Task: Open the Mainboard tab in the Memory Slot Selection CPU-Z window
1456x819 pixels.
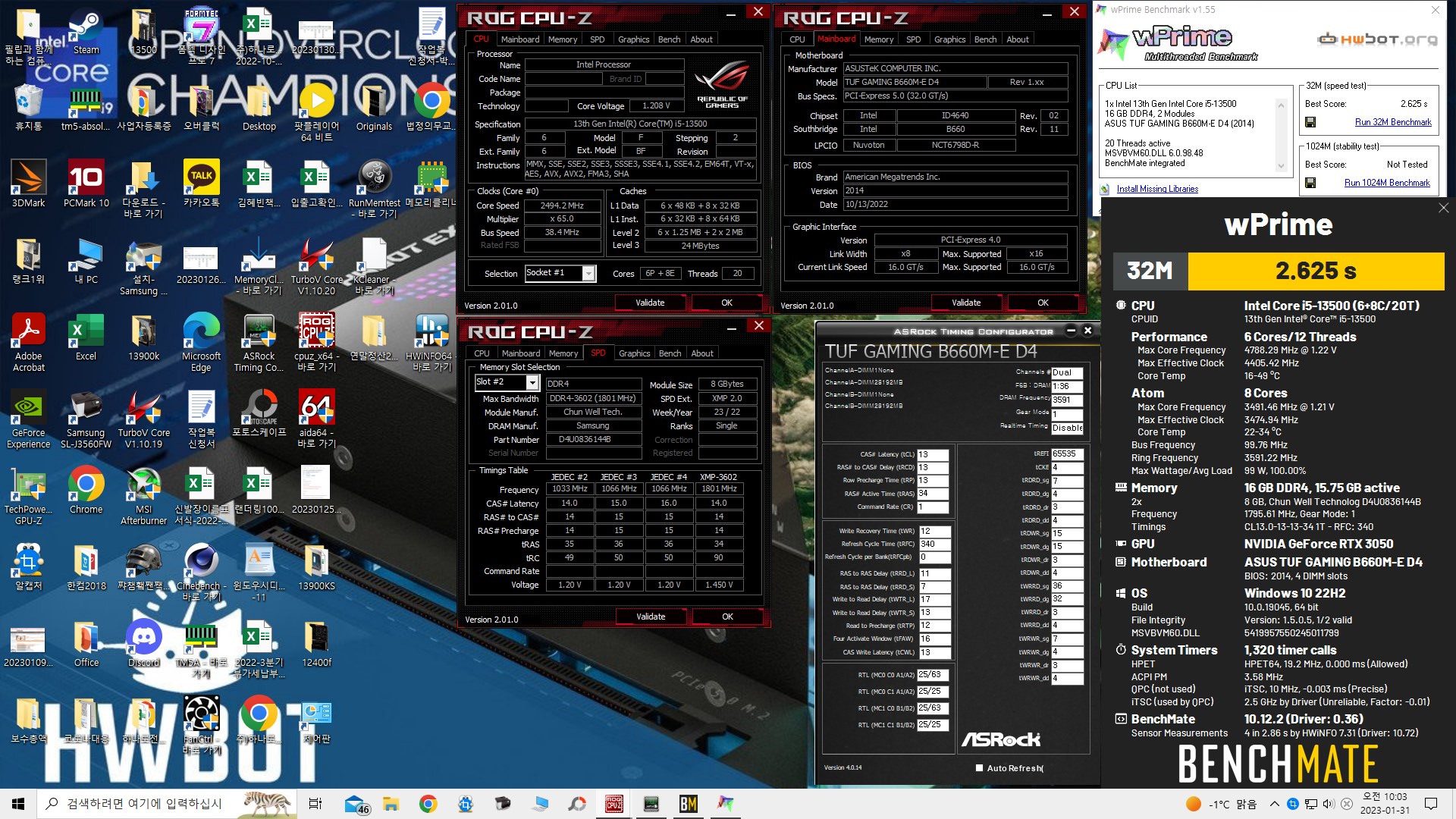Action: (x=521, y=353)
